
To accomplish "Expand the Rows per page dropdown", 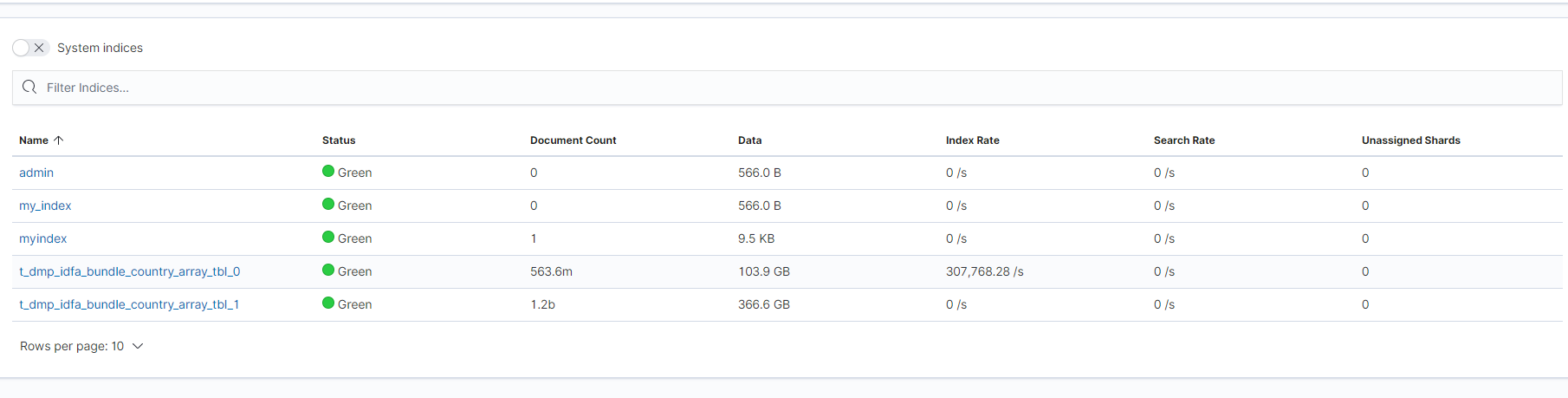I will (x=81, y=346).
